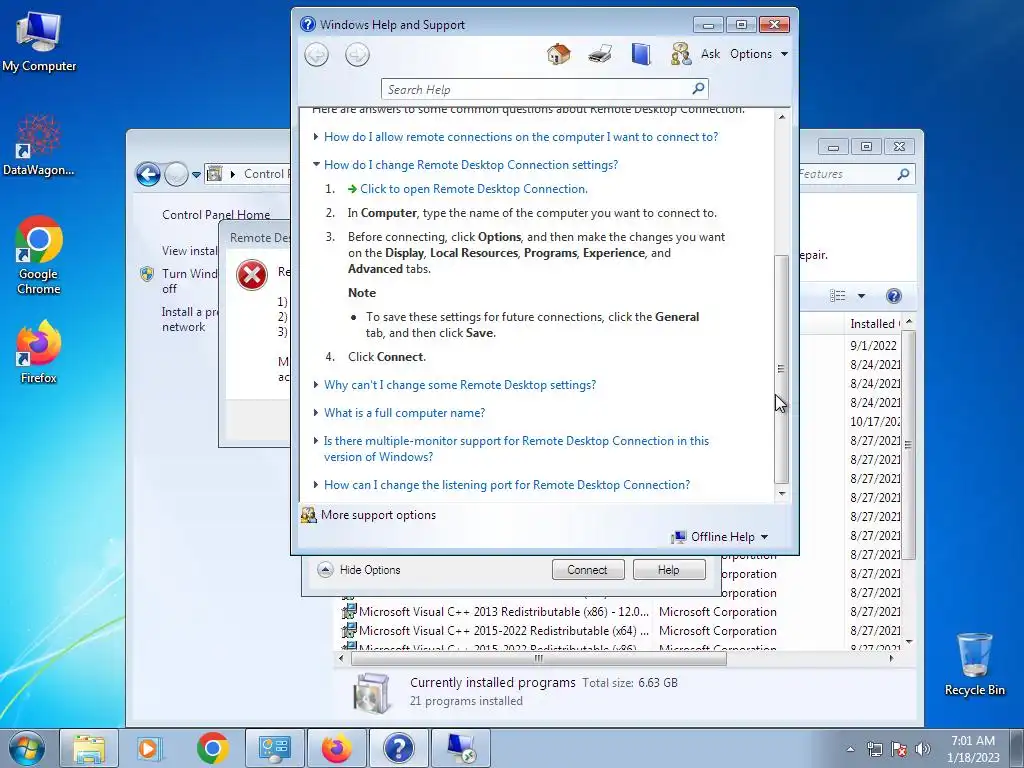This screenshot has height=768, width=1024.
Task: Go back in Help window
Action: pos(317,54)
